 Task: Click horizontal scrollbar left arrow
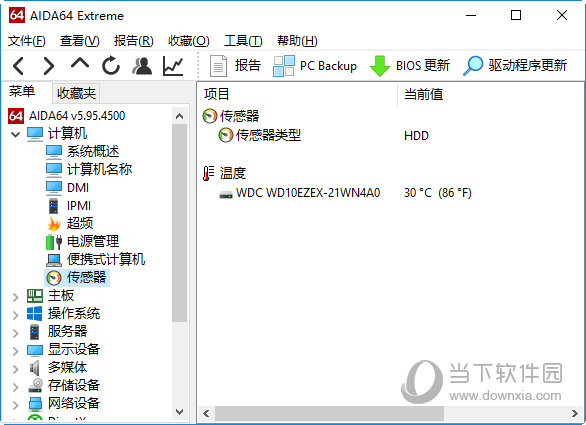tap(206, 413)
